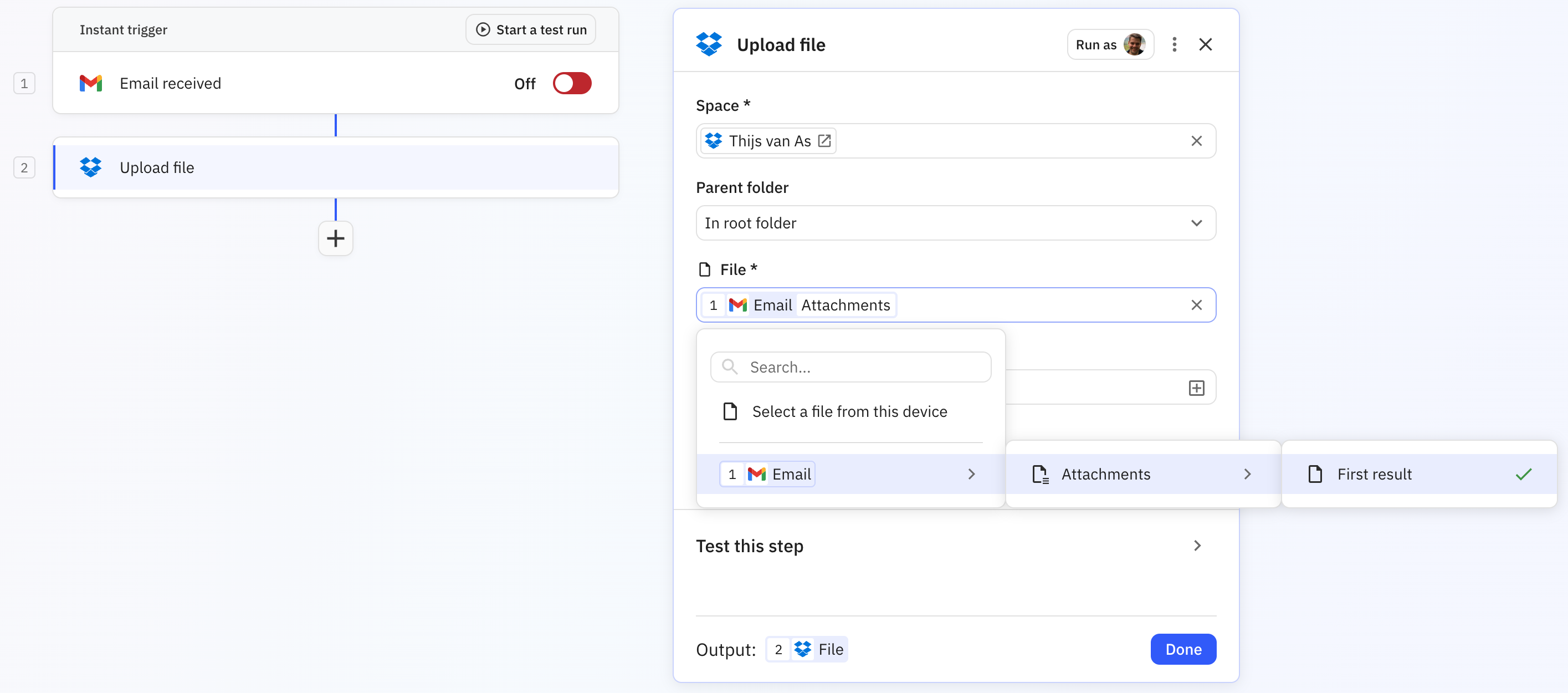Click the Dropbox icon in panel header
1568x693 pixels.
click(709, 43)
